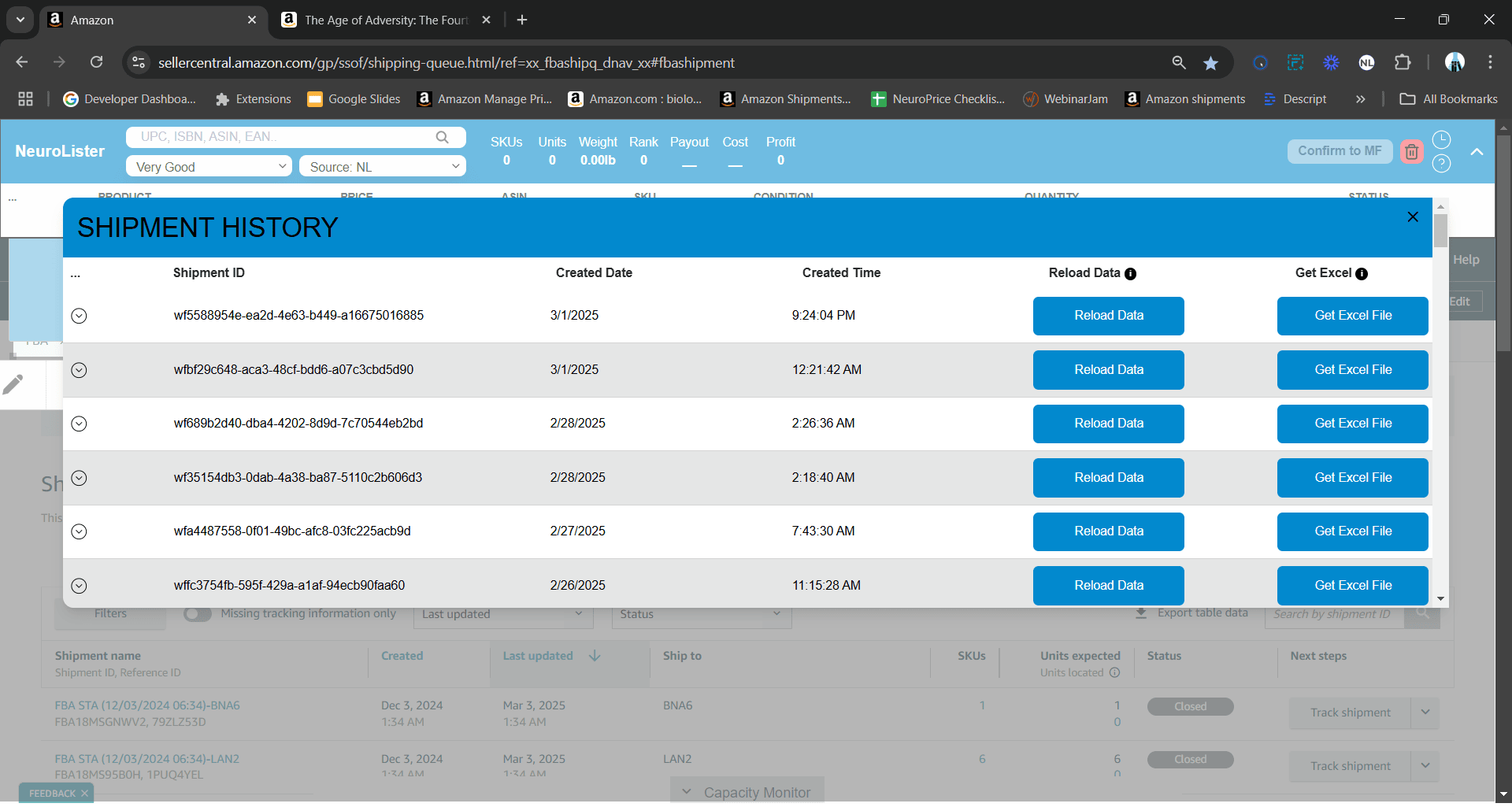The width and height of the screenshot is (1512, 807).
Task: Click the Reload Data info icon
Action: 1131,274
